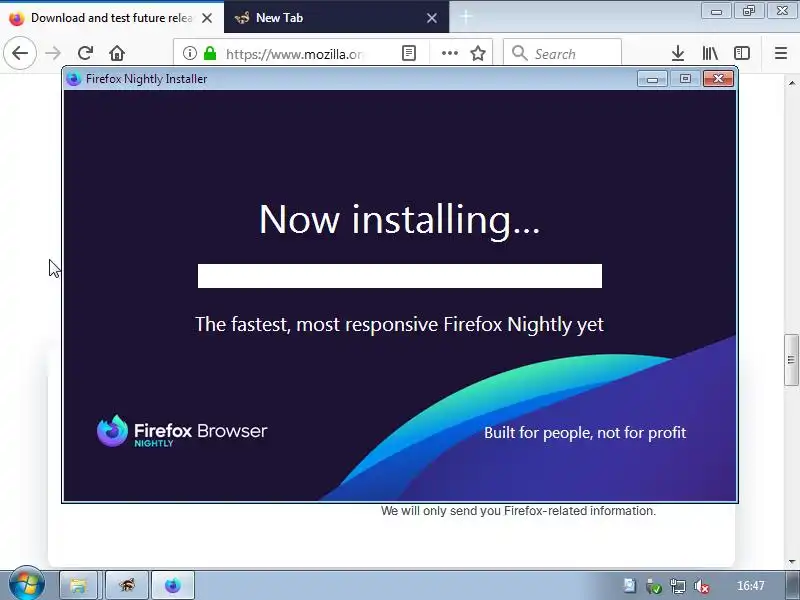Minimize the Firefox Nightly Installer window
Viewport: 800px width, 600px height.
pyautogui.click(x=652, y=79)
